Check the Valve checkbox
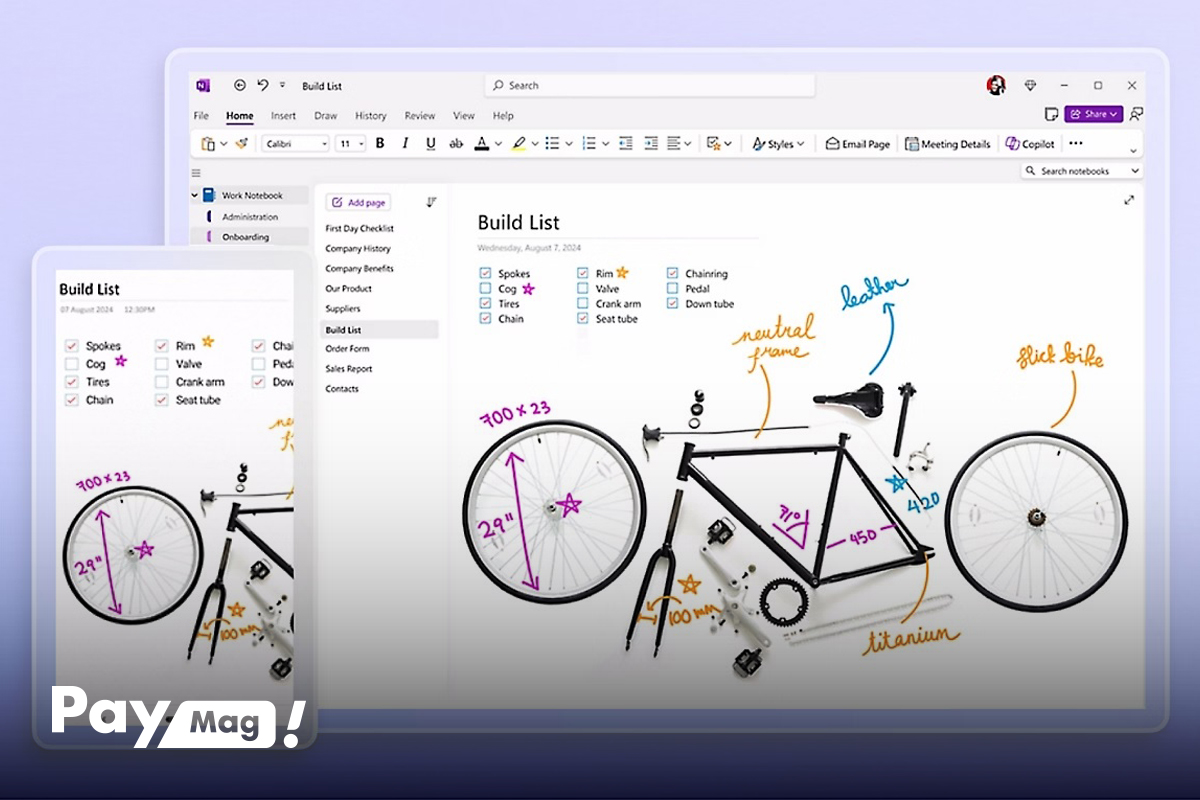Viewport: 1200px width, 800px height. point(583,289)
